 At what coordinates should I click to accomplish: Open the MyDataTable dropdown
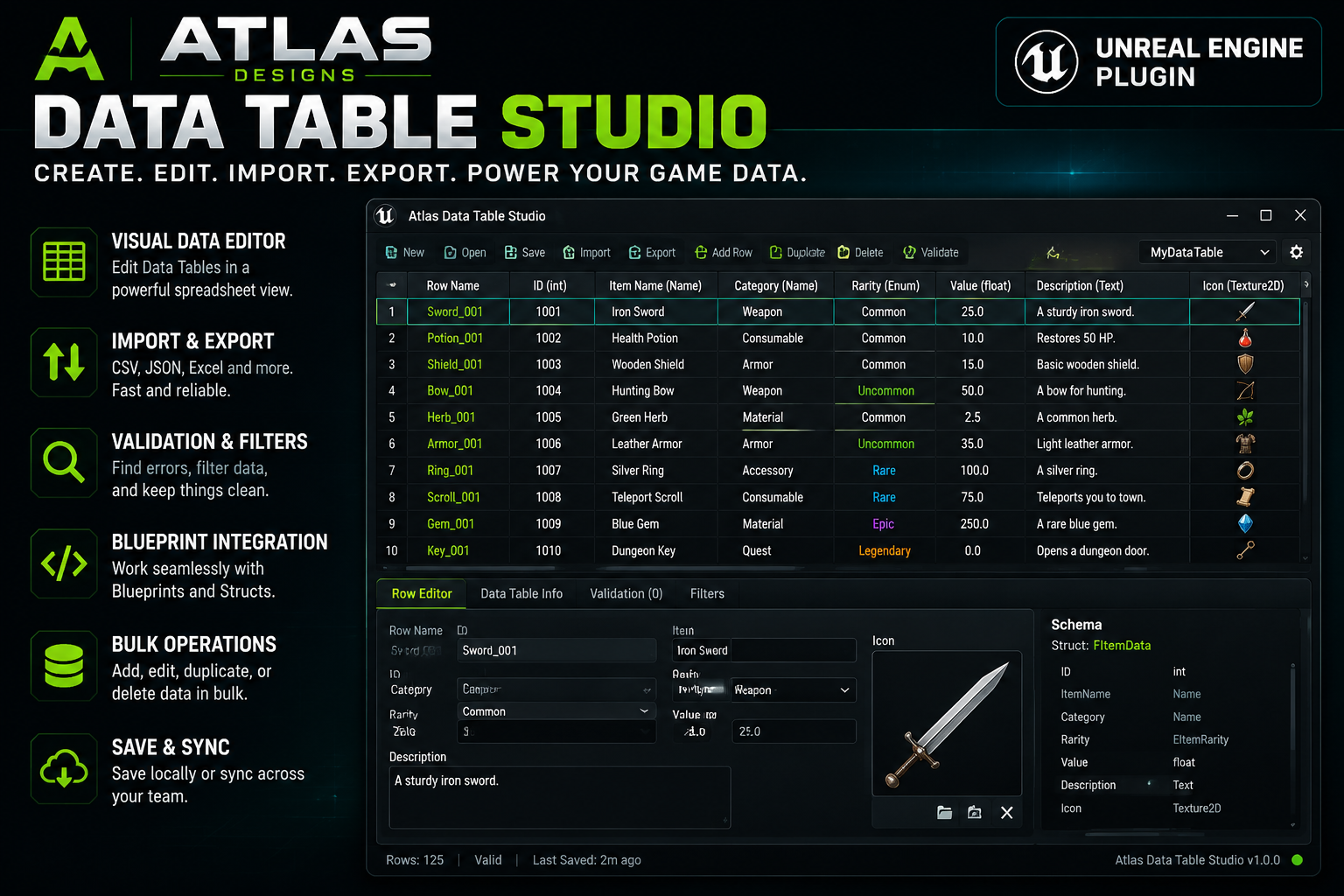pos(1207,252)
